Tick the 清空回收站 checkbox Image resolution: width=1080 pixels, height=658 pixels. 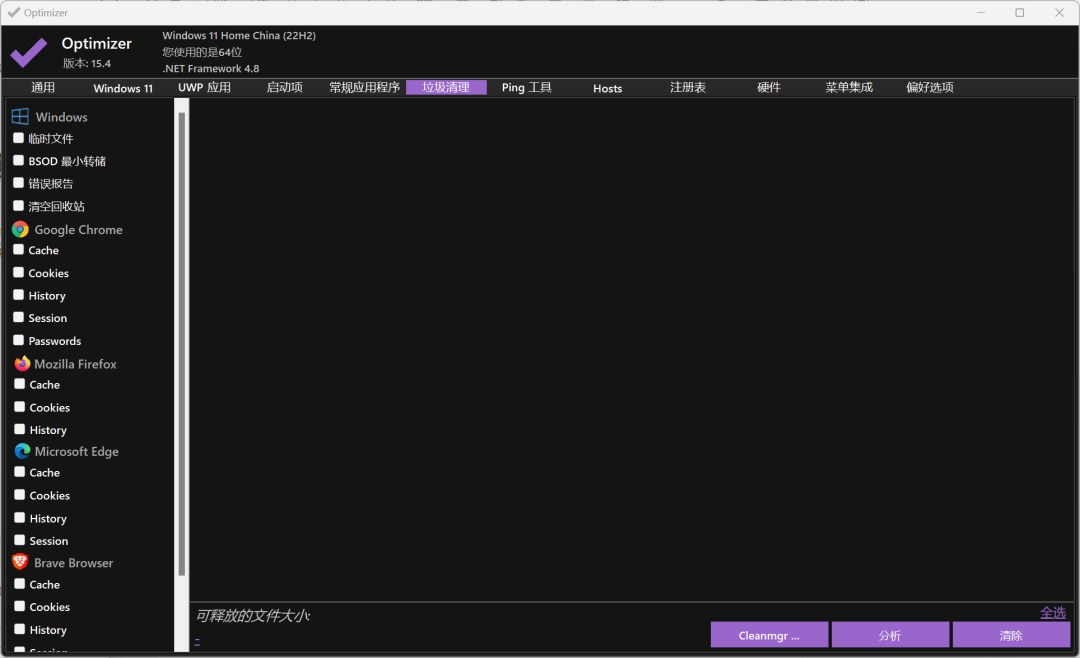tap(19, 205)
